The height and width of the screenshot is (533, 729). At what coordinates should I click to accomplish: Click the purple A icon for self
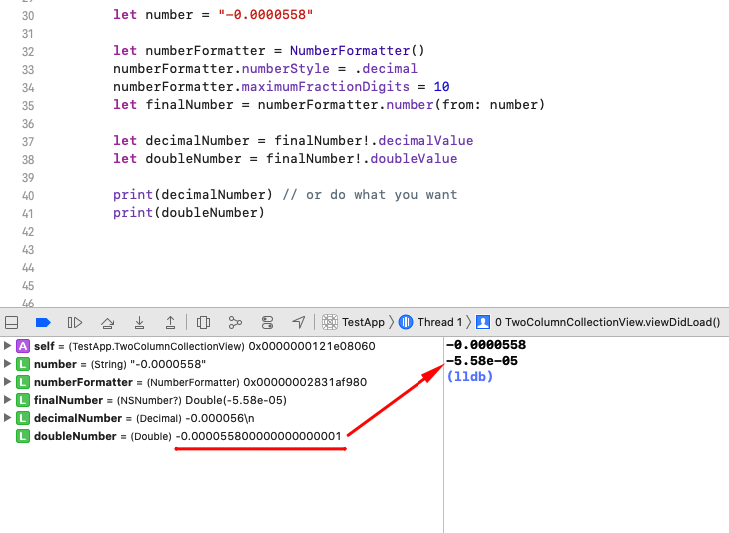[23, 346]
